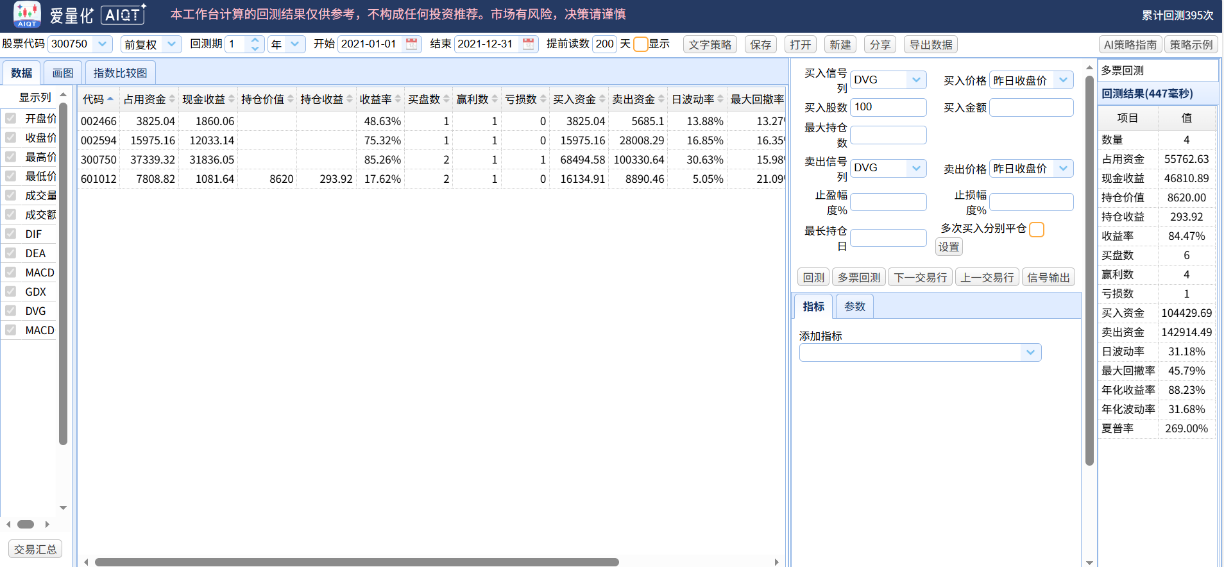Image resolution: width=1224 pixels, height=567 pixels.
Task: Click the 多票回测 text field
Action: [1158, 70]
